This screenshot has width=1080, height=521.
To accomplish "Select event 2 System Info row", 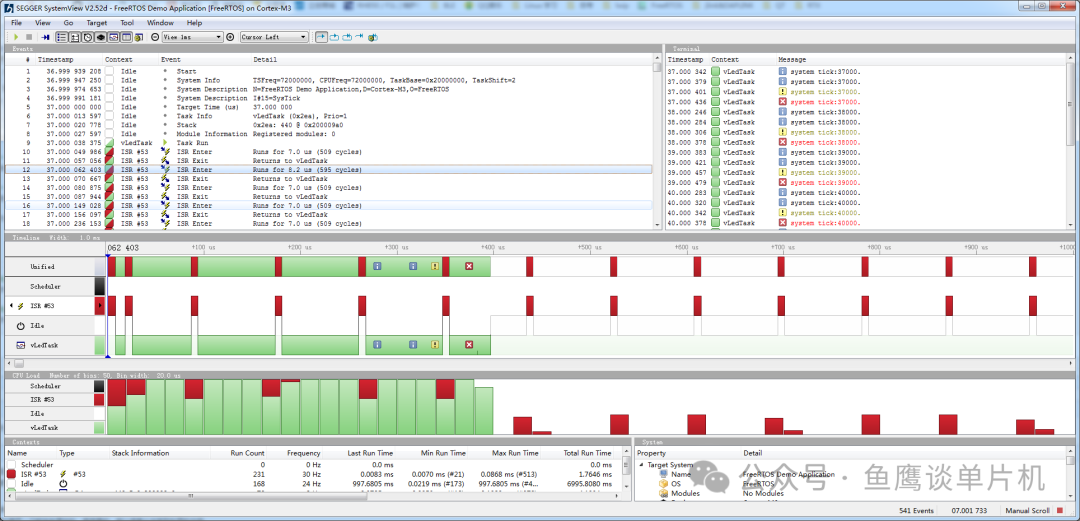I will tap(329, 80).
